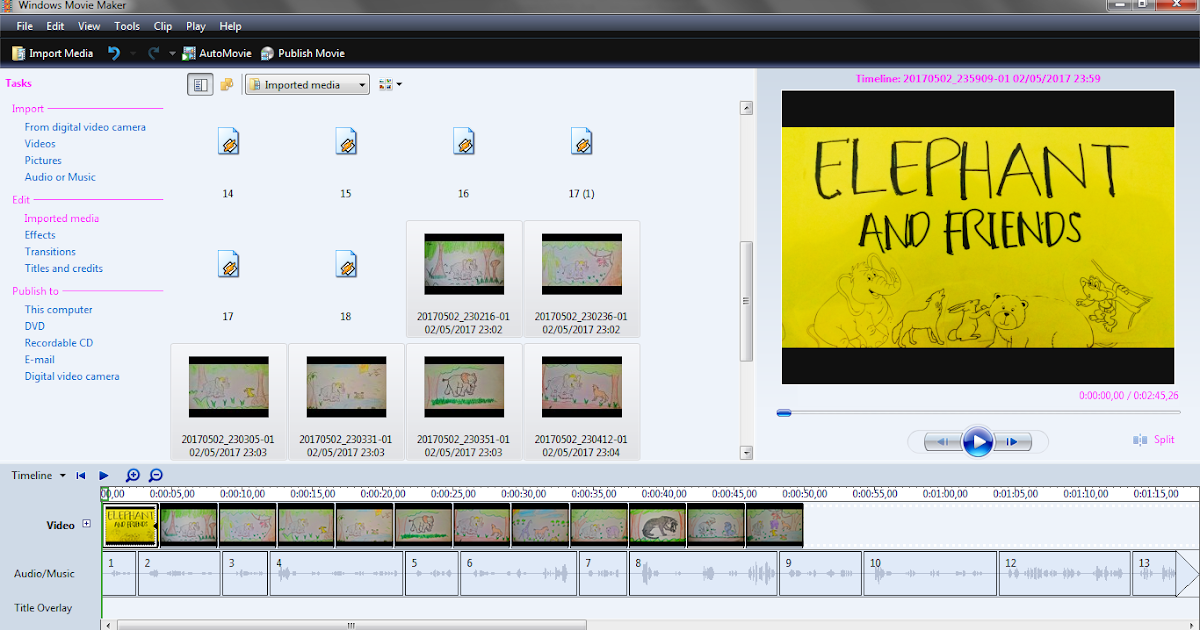
Task: Select clip thumbnail 20170502_230305-01
Action: [228, 387]
